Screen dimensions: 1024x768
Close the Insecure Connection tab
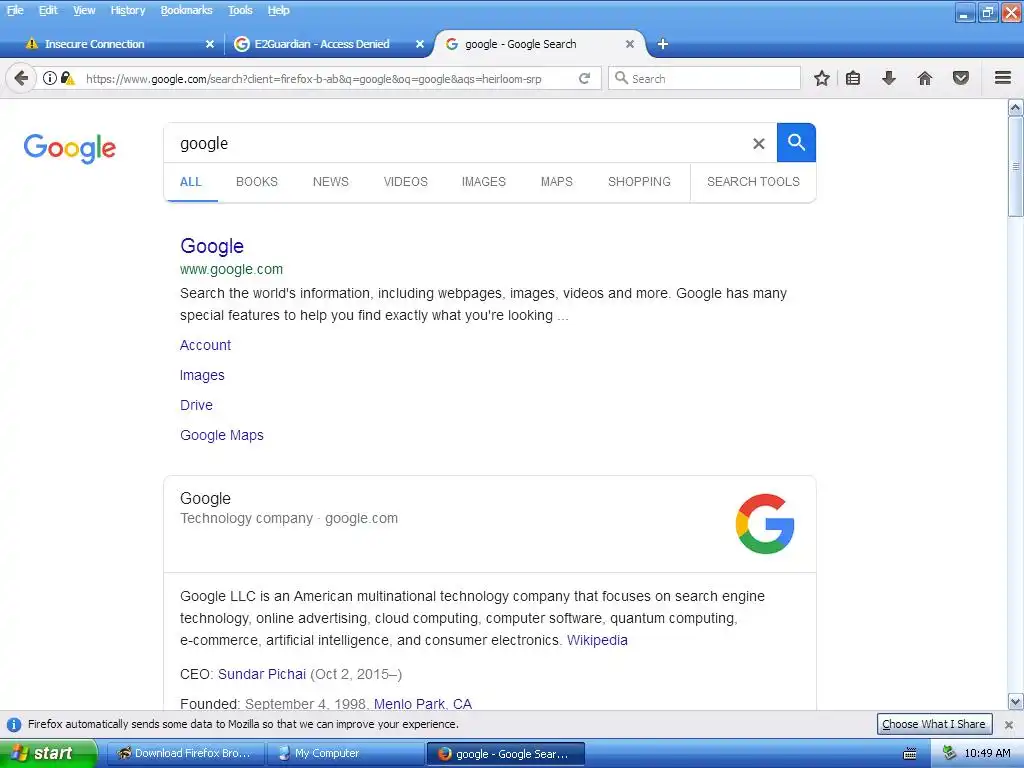(x=210, y=44)
